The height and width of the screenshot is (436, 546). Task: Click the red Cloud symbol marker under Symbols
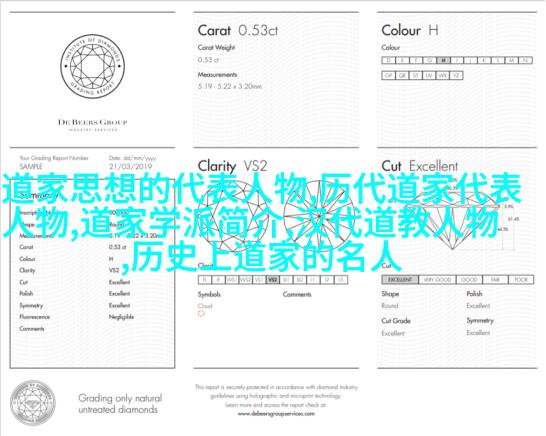click(201, 314)
